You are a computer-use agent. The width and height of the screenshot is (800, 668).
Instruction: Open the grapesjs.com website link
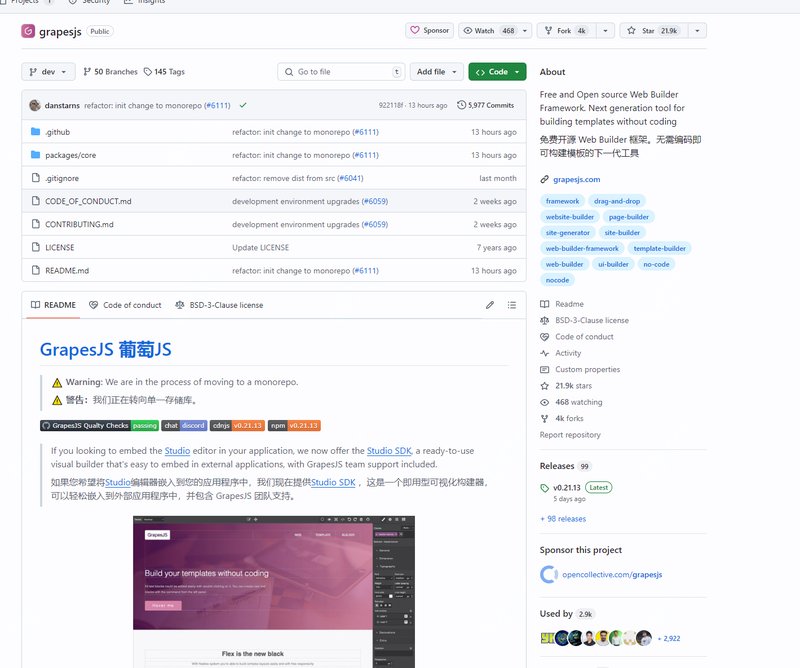coord(577,179)
